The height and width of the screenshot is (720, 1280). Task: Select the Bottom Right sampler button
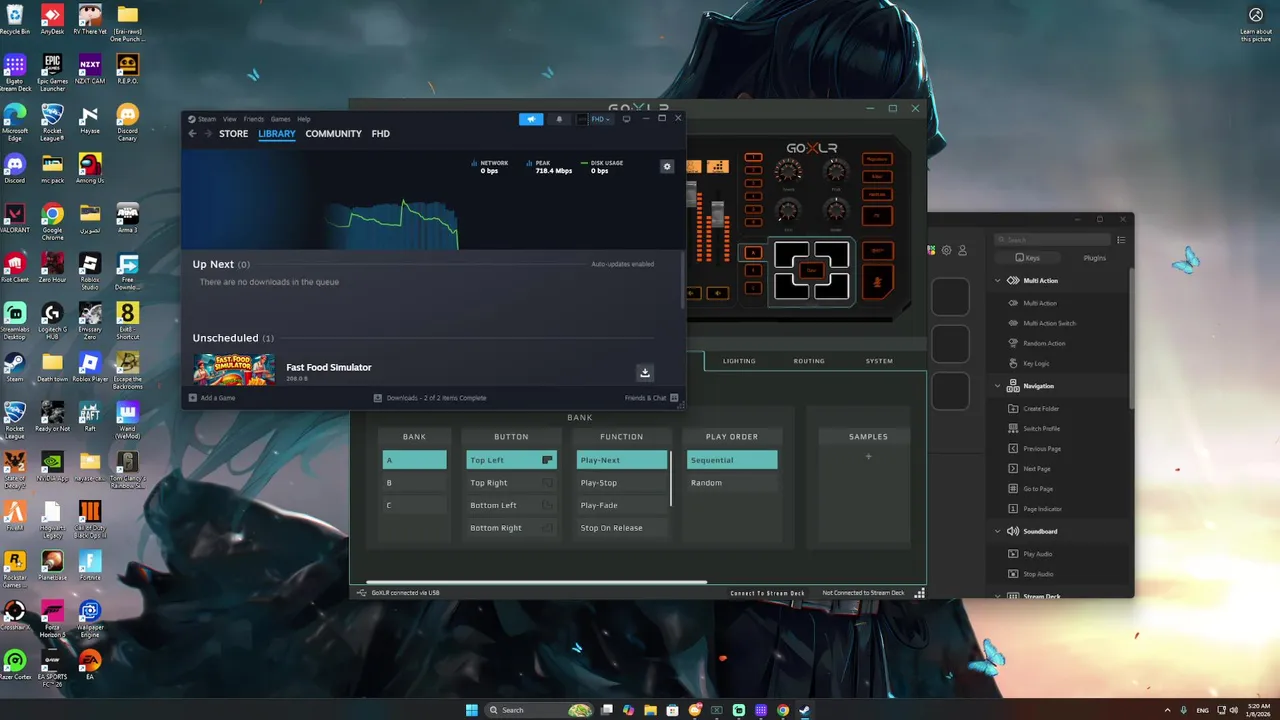tap(511, 527)
